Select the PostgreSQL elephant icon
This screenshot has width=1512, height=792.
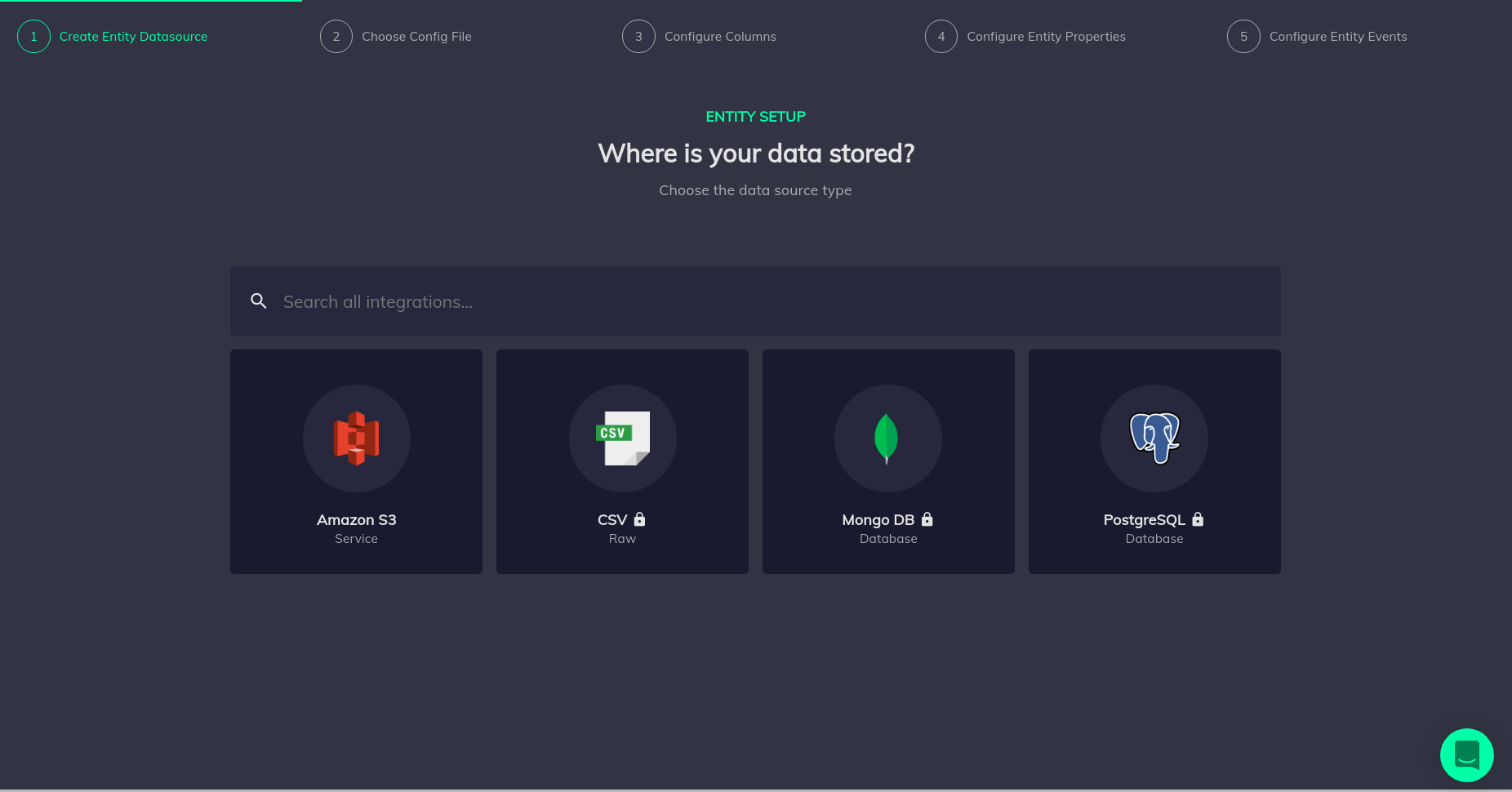pyautogui.click(x=1154, y=438)
